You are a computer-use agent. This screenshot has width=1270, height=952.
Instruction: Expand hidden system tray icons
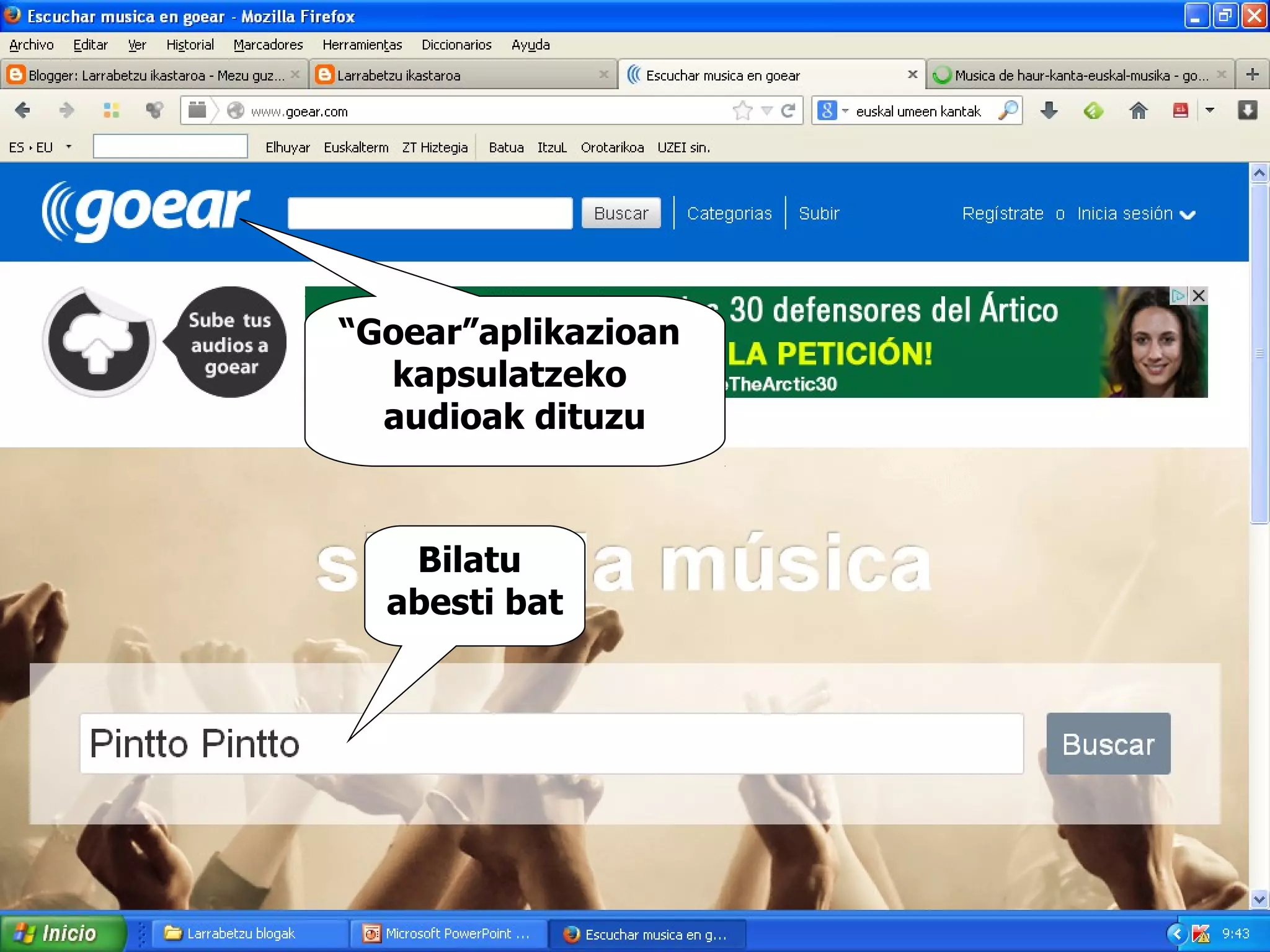point(1176,933)
